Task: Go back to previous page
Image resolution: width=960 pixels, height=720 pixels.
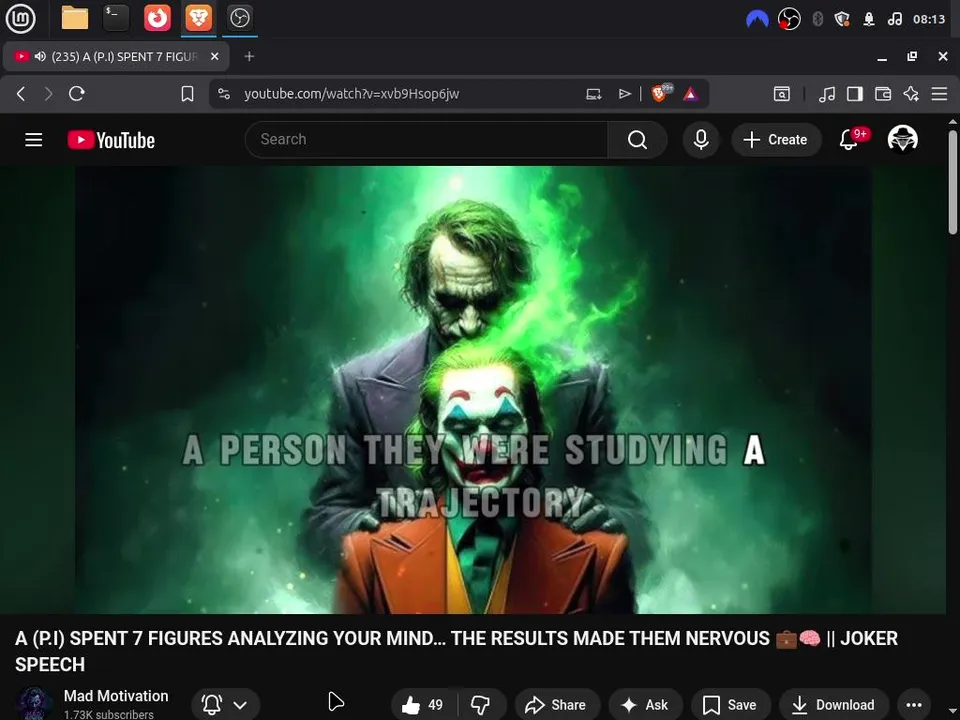Action: [21, 94]
